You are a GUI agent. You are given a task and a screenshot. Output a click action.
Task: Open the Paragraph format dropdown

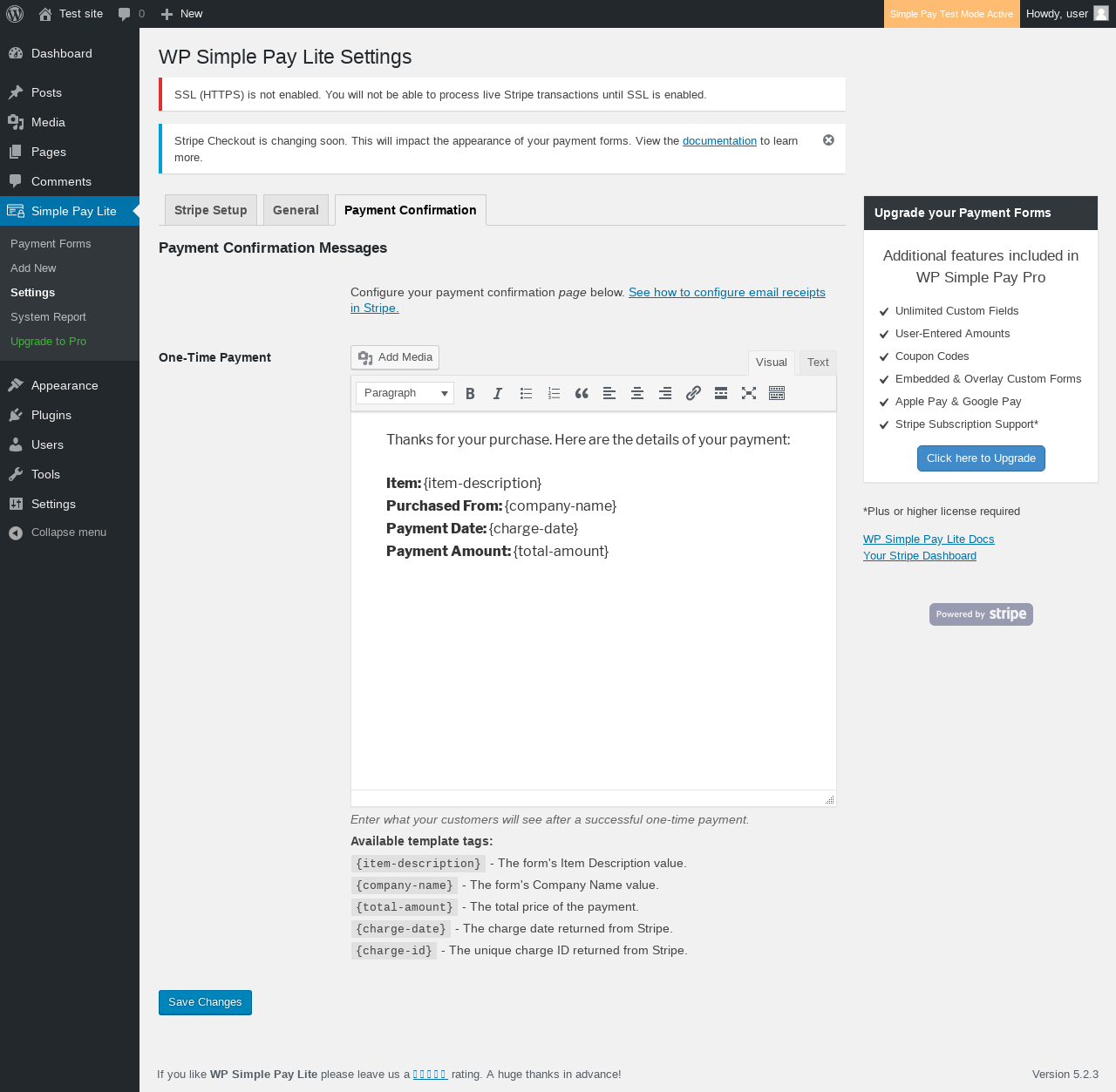405,393
